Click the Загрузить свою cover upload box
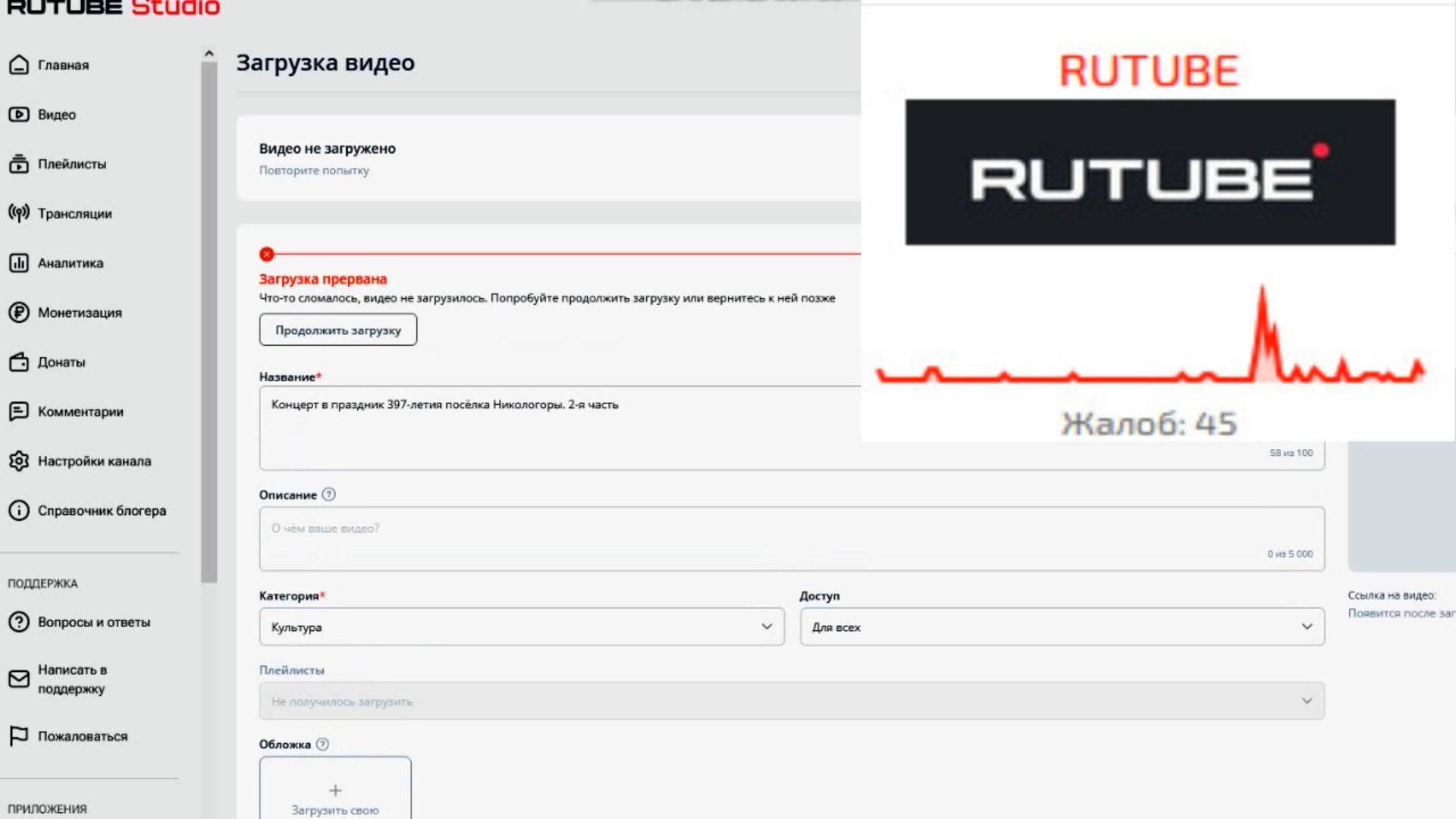Image resolution: width=1456 pixels, height=819 pixels. pos(335,790)
